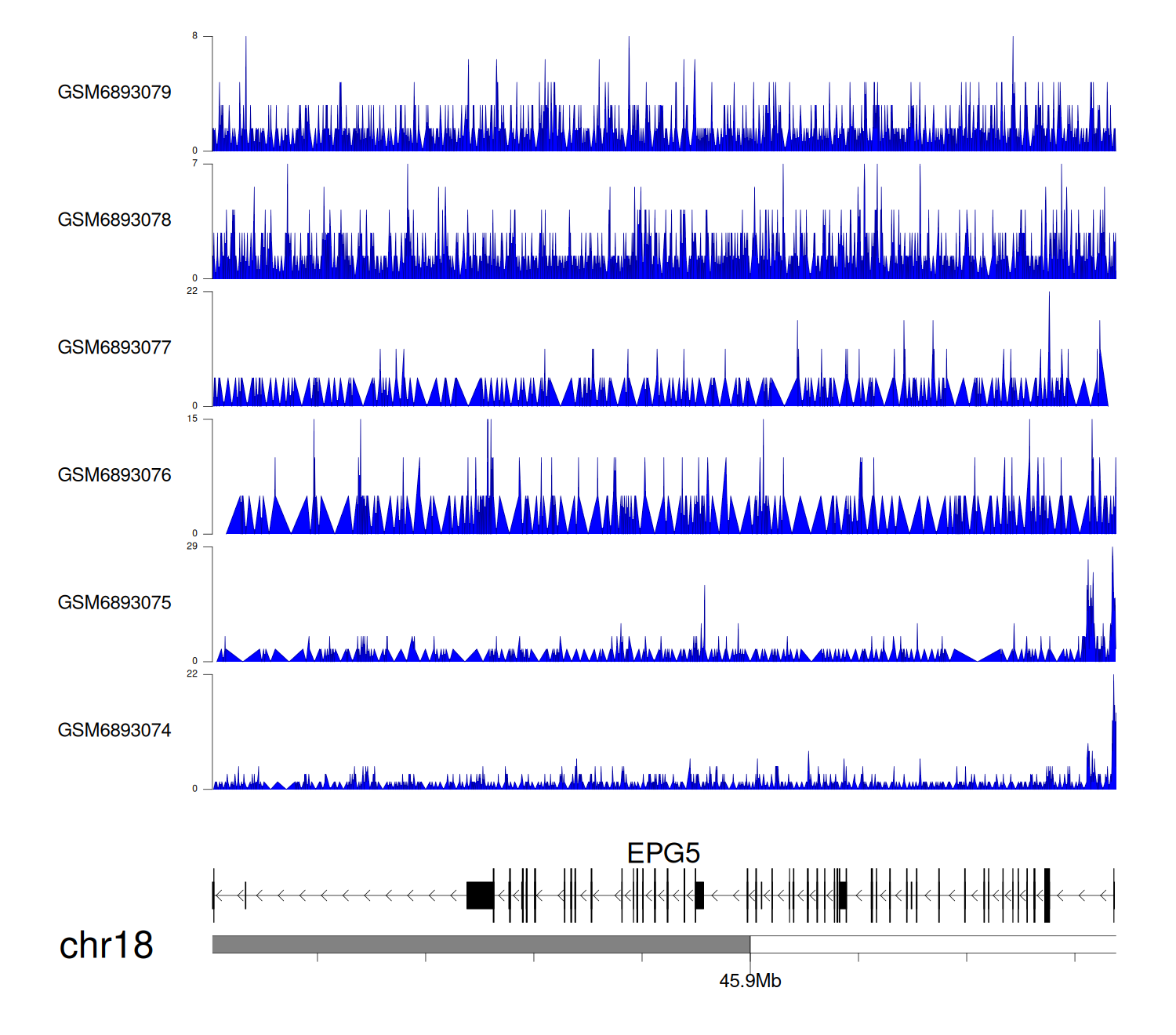This screenshot has height=1035, width=1176.
Task: Click the chr18 chromosome label
Action: tap(106, 946)
